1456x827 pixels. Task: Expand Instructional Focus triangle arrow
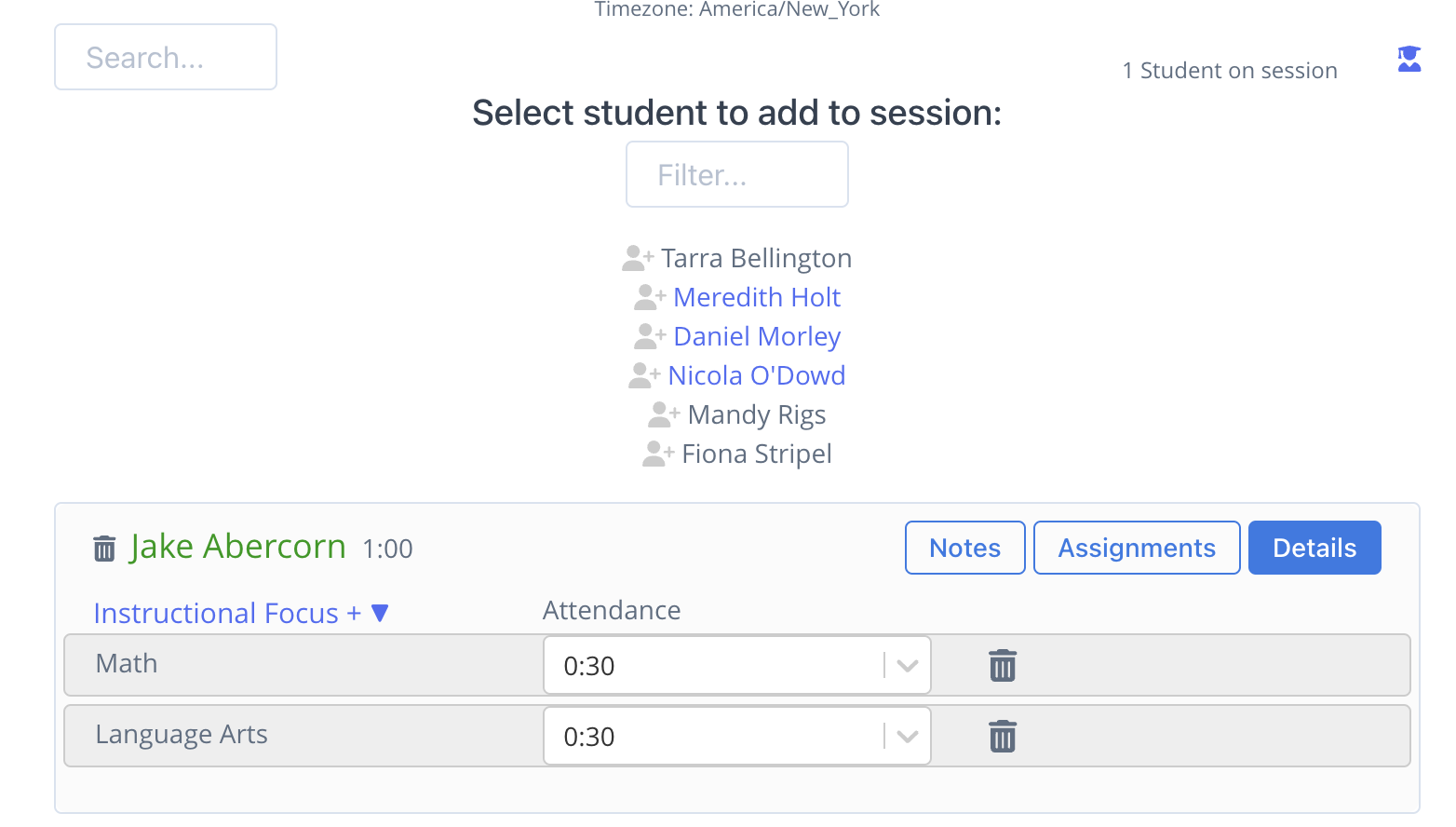(380, 613)
